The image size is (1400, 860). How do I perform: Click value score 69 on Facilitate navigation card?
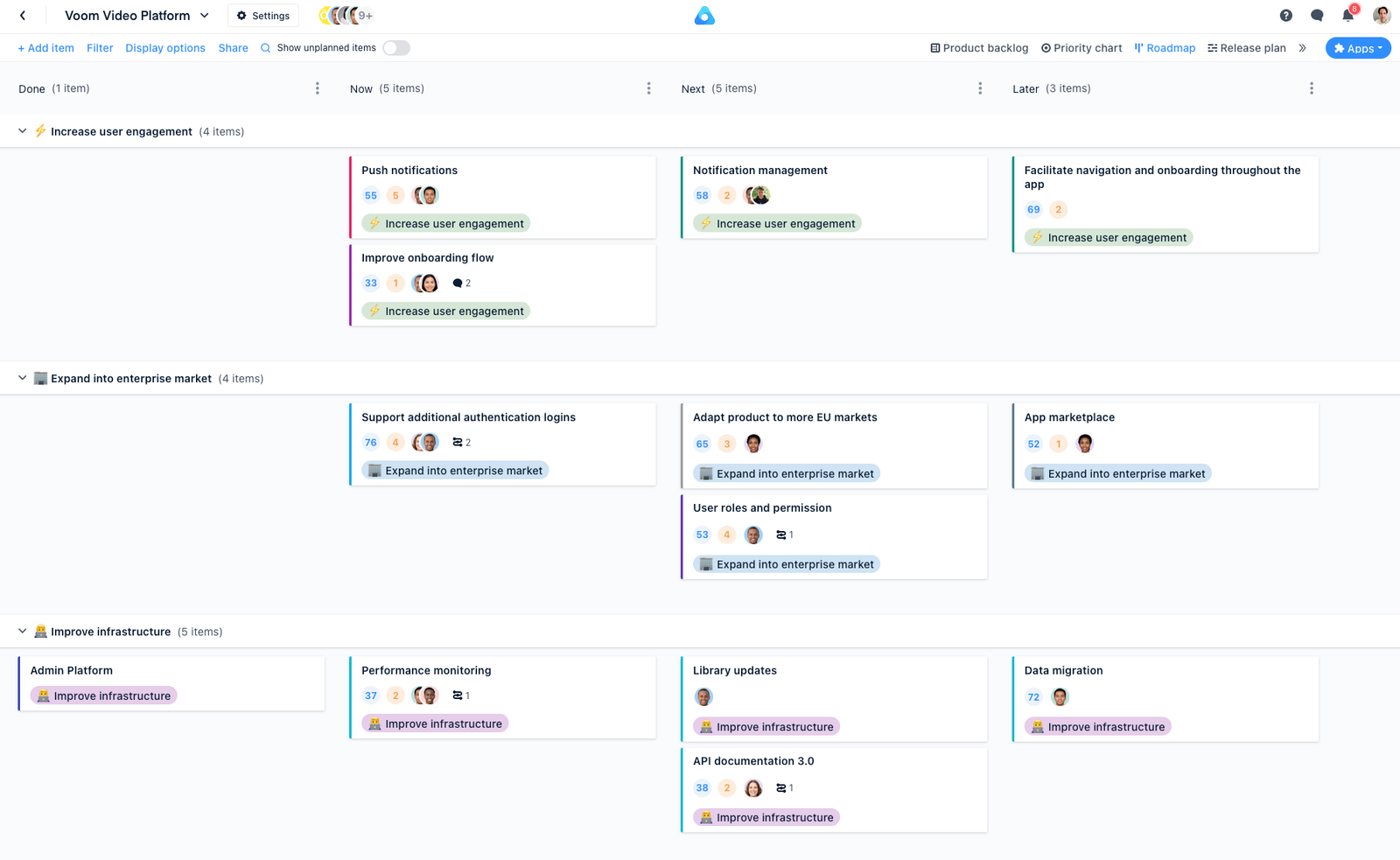1033,210
